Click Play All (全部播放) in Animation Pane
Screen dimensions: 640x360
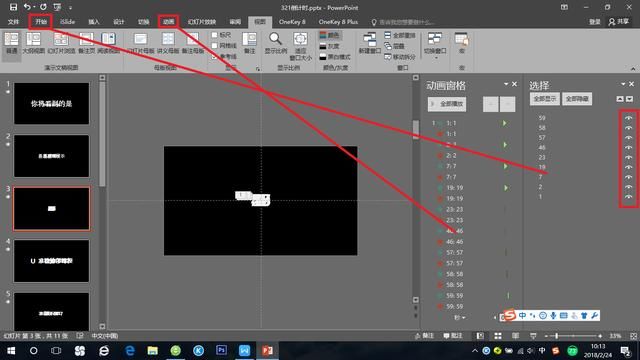click(447, 104)
